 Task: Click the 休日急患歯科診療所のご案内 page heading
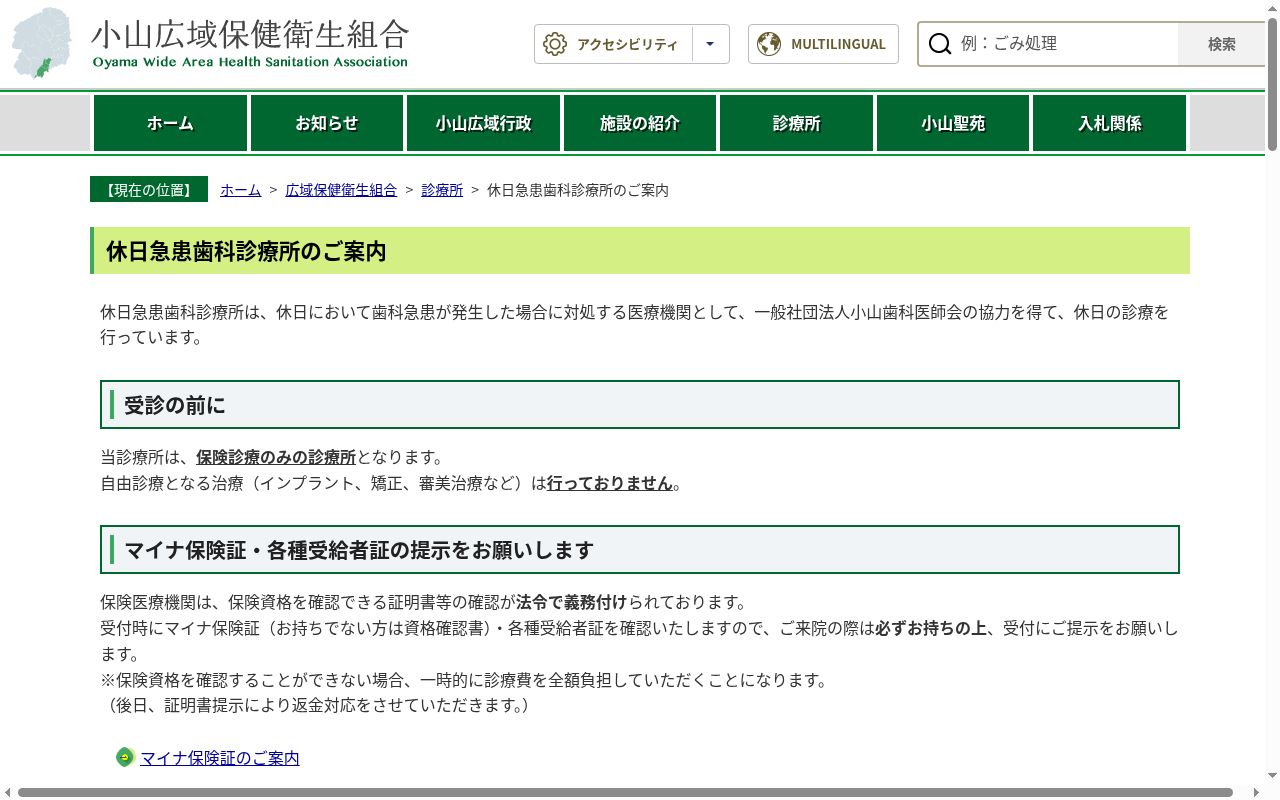point(640,251)
